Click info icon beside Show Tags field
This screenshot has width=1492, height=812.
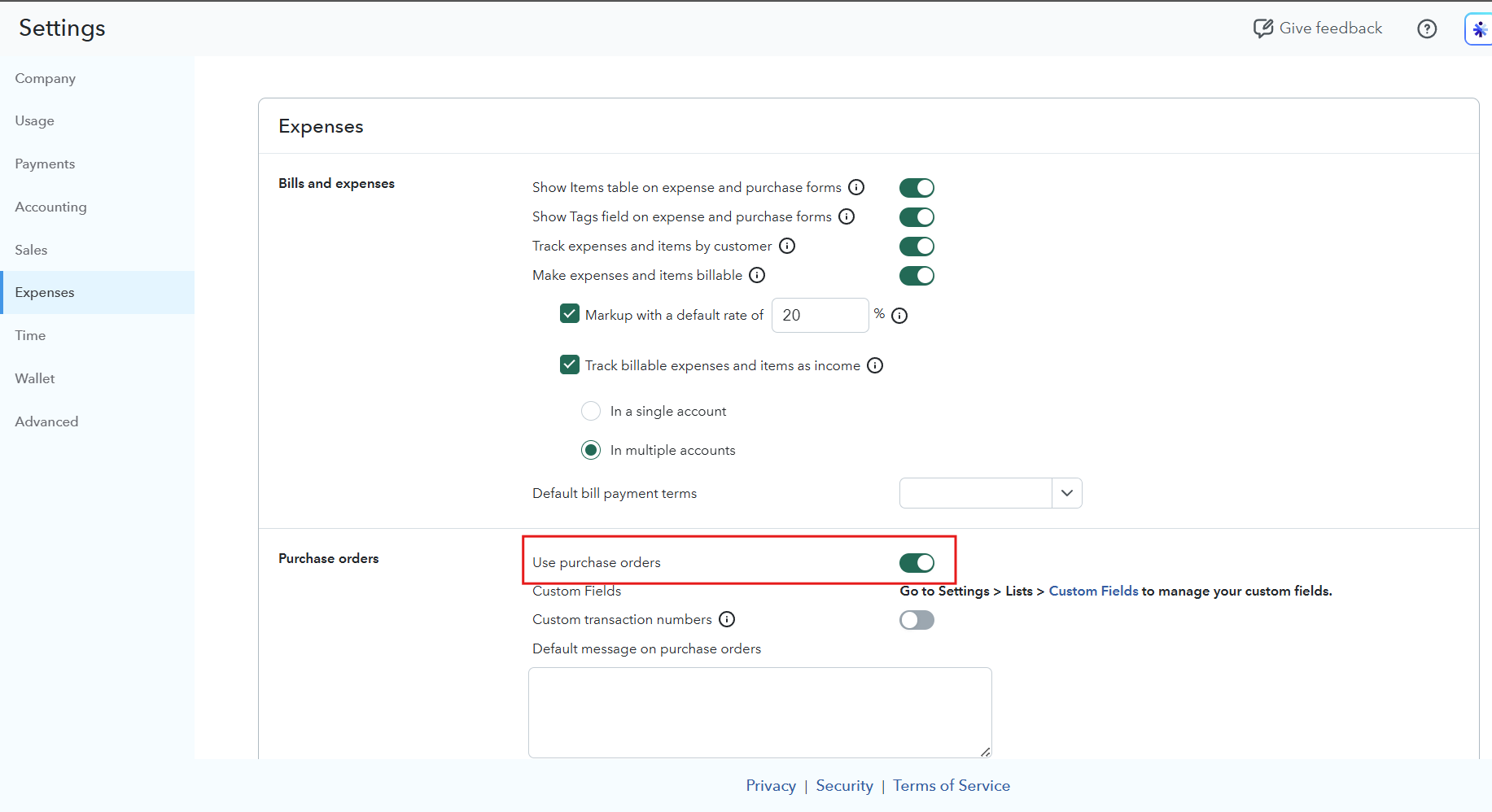pyautogui.click(x=847, y=216)
